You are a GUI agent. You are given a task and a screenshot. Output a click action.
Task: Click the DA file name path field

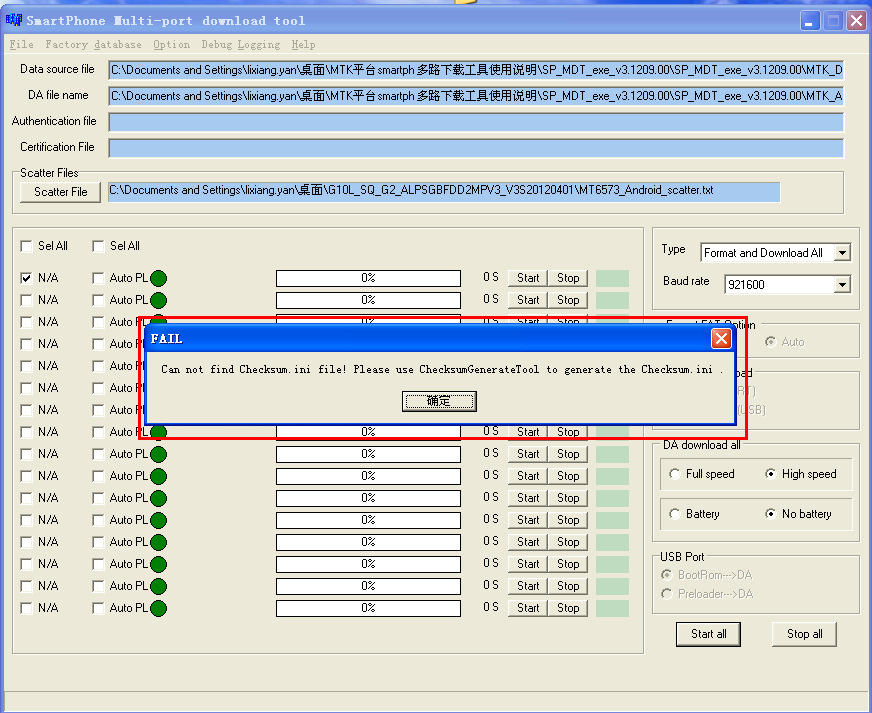[476, 96]
